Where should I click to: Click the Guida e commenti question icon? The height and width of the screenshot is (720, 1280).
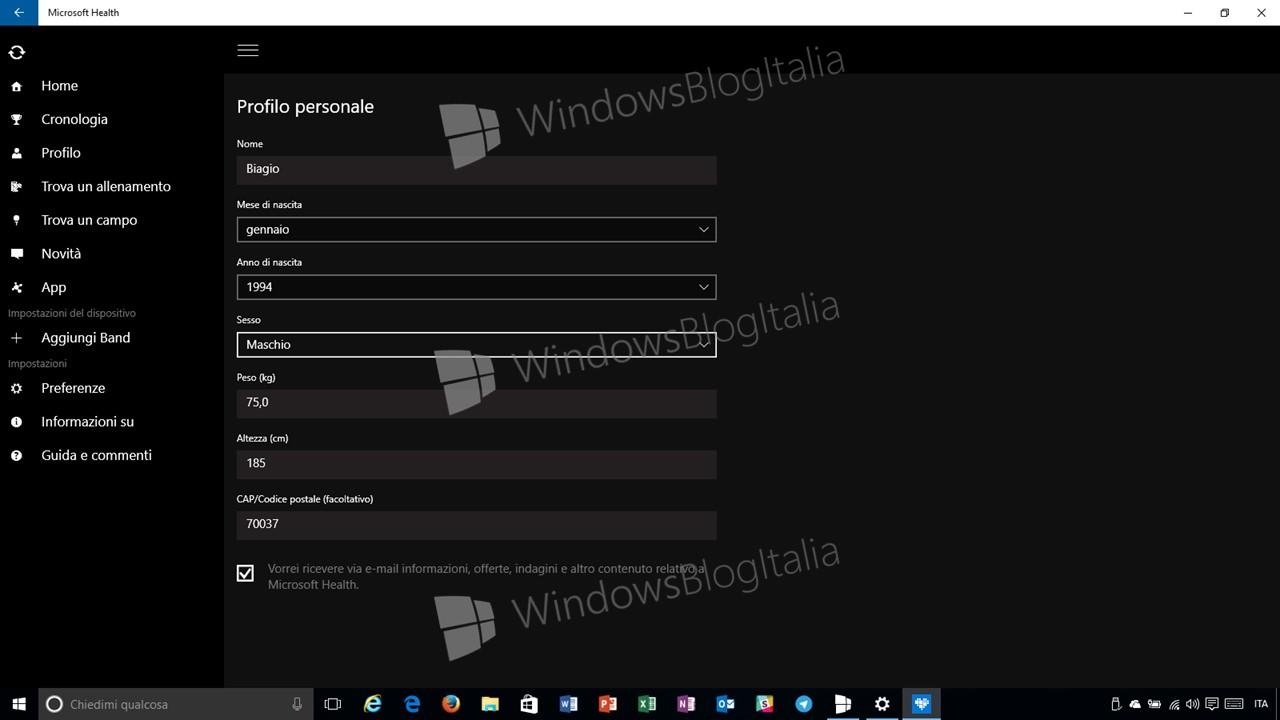tap(16, 455)
